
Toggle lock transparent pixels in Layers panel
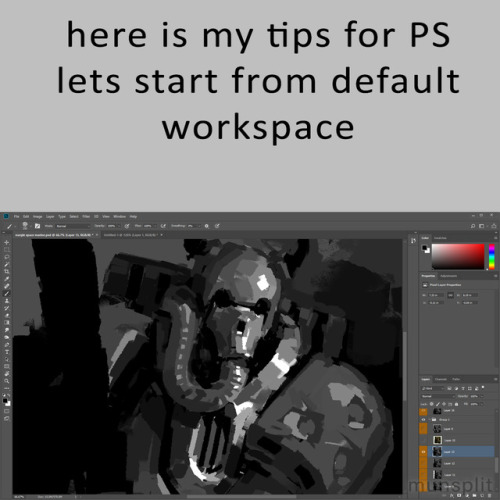[431, 404]
